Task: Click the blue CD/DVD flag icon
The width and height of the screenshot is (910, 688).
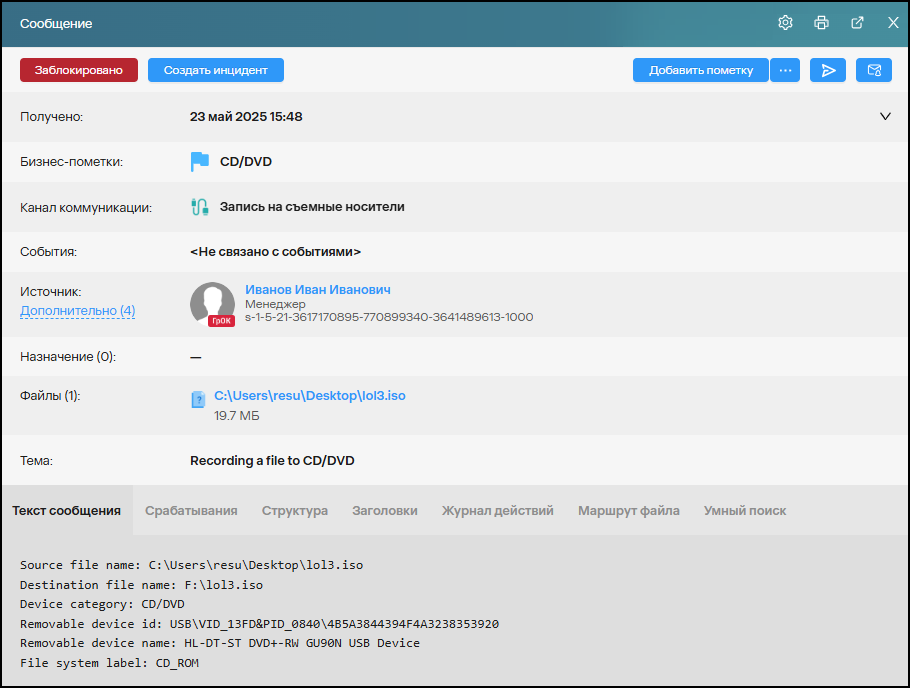Action: pos(200,162)
